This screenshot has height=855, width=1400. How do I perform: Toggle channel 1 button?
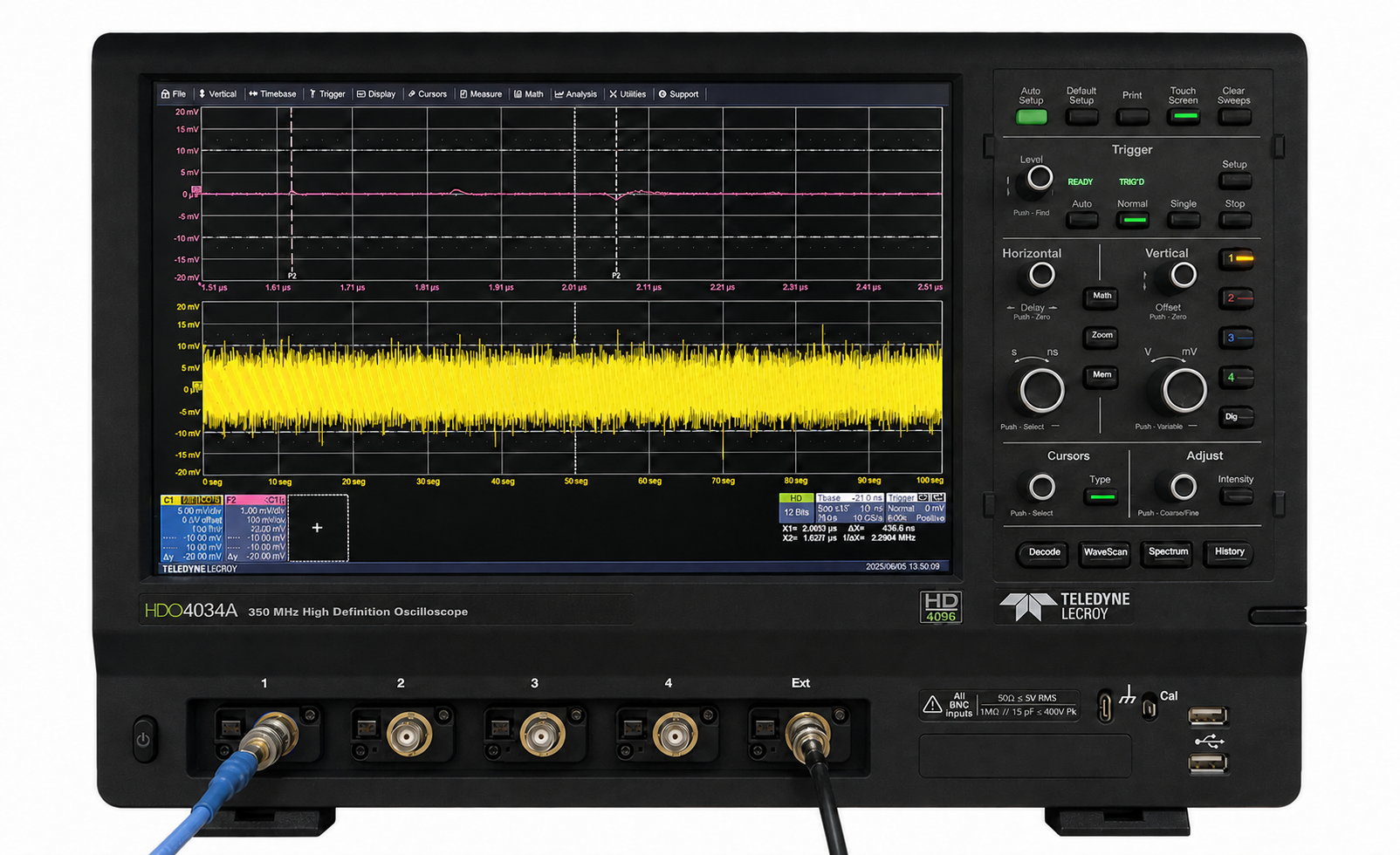[1236, 258]
